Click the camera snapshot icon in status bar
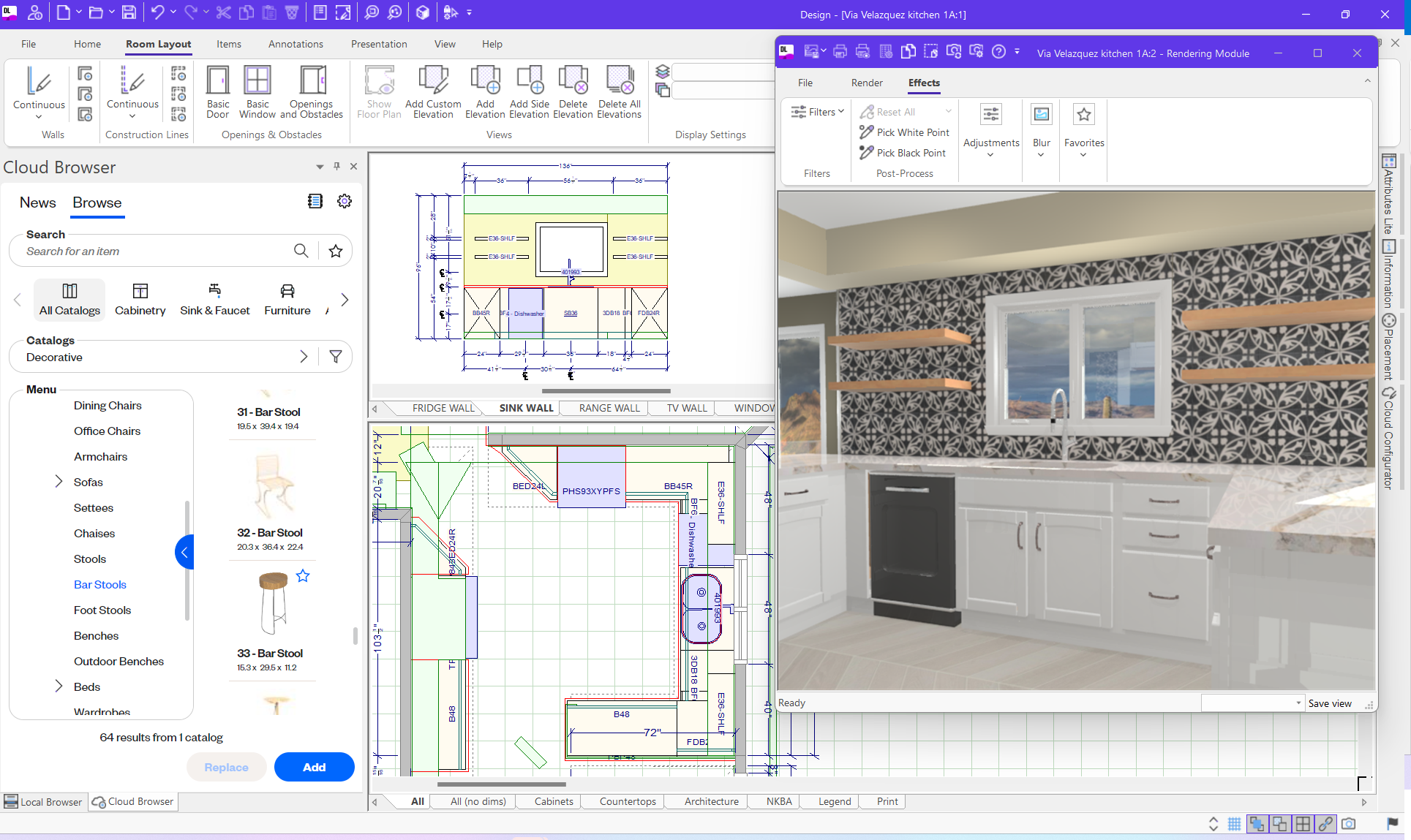This screenshot has height=840, width=1411. (x=1349, y=824)
